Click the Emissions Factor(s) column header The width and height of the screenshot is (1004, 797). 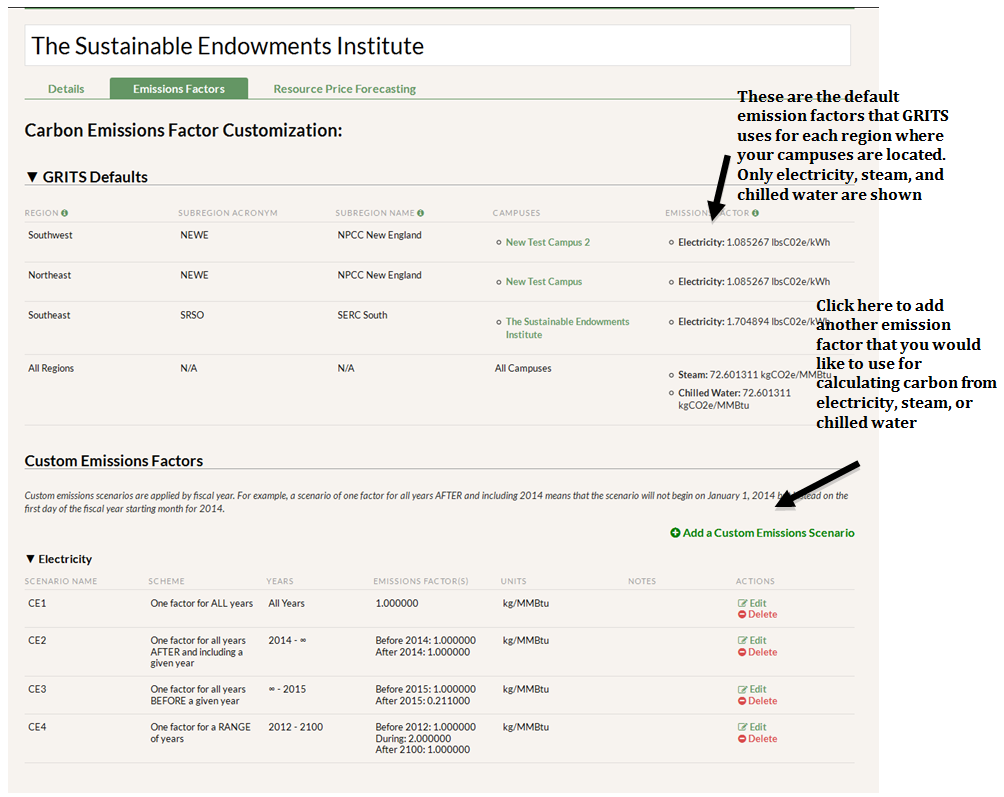pos(421,581)
